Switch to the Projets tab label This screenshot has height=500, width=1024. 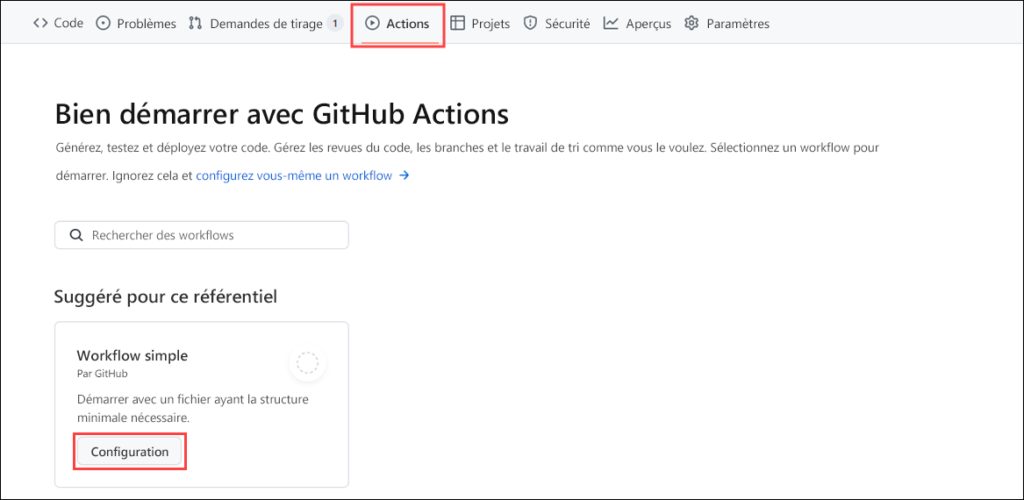(490, 23)
